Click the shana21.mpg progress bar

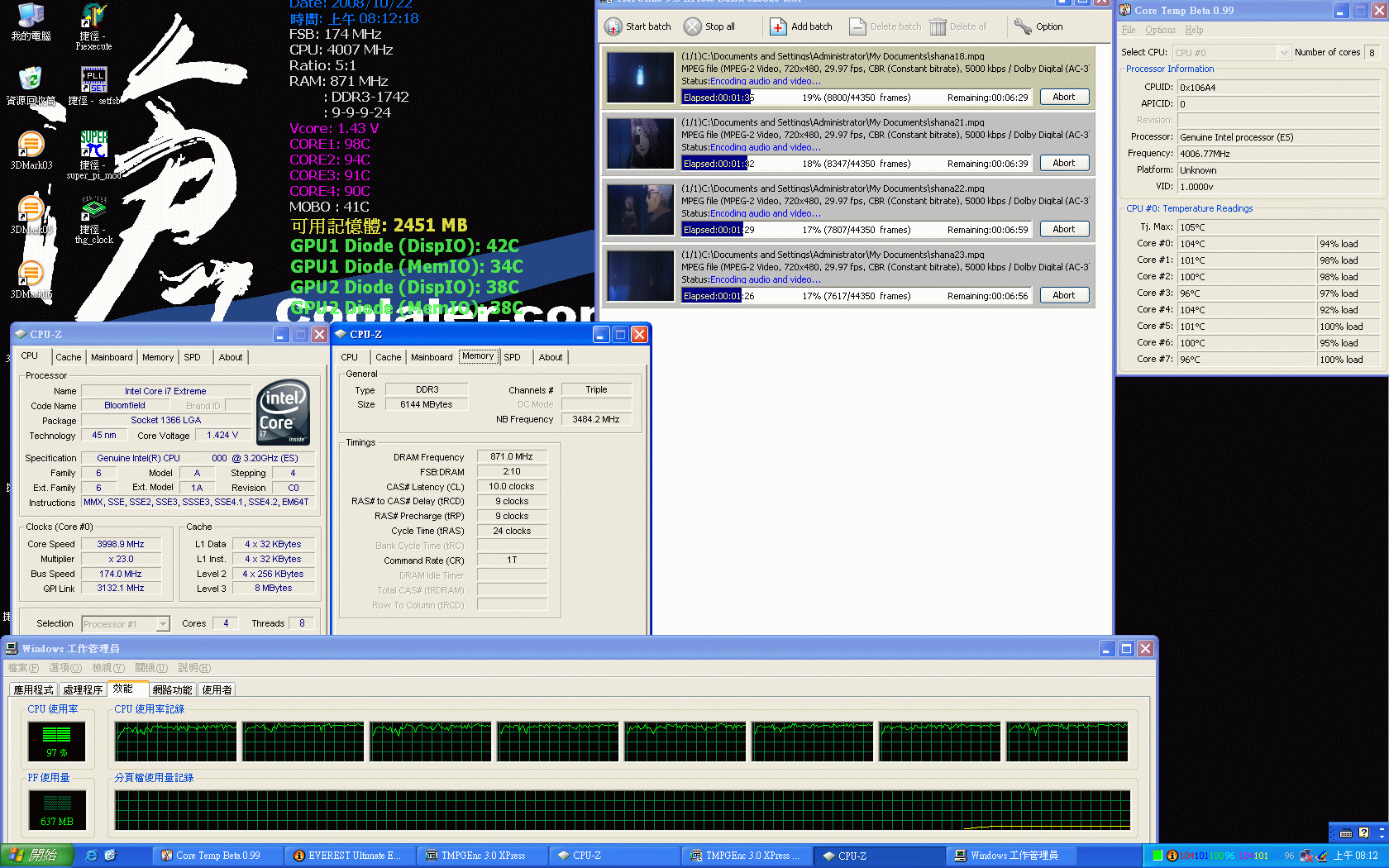857,164
